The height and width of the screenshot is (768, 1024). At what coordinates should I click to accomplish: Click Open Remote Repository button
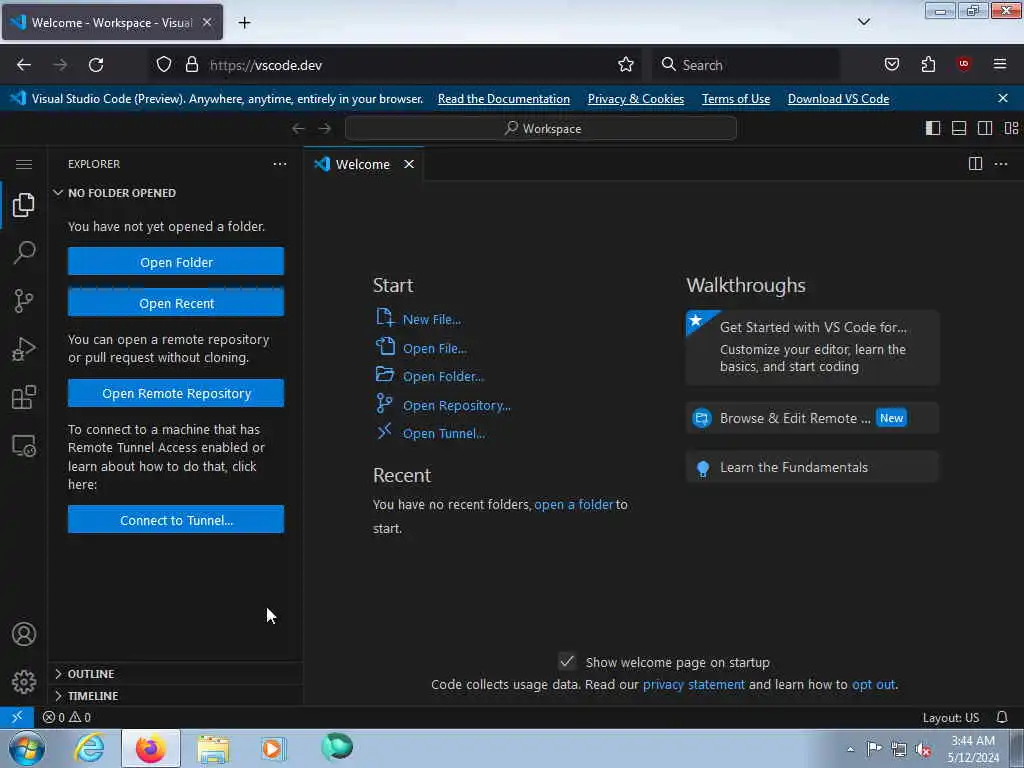point(176,393)
